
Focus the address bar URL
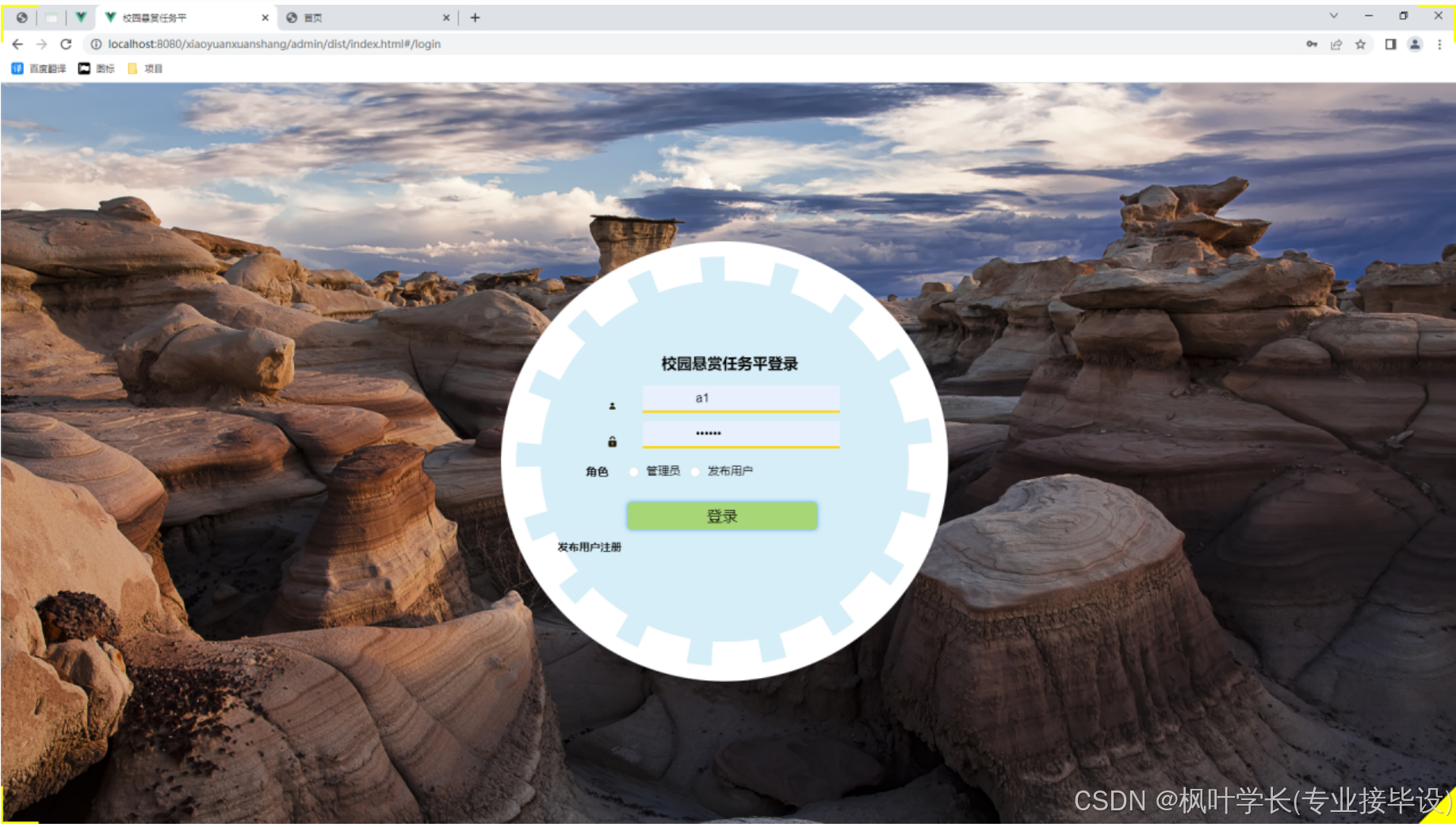point(274,44)
